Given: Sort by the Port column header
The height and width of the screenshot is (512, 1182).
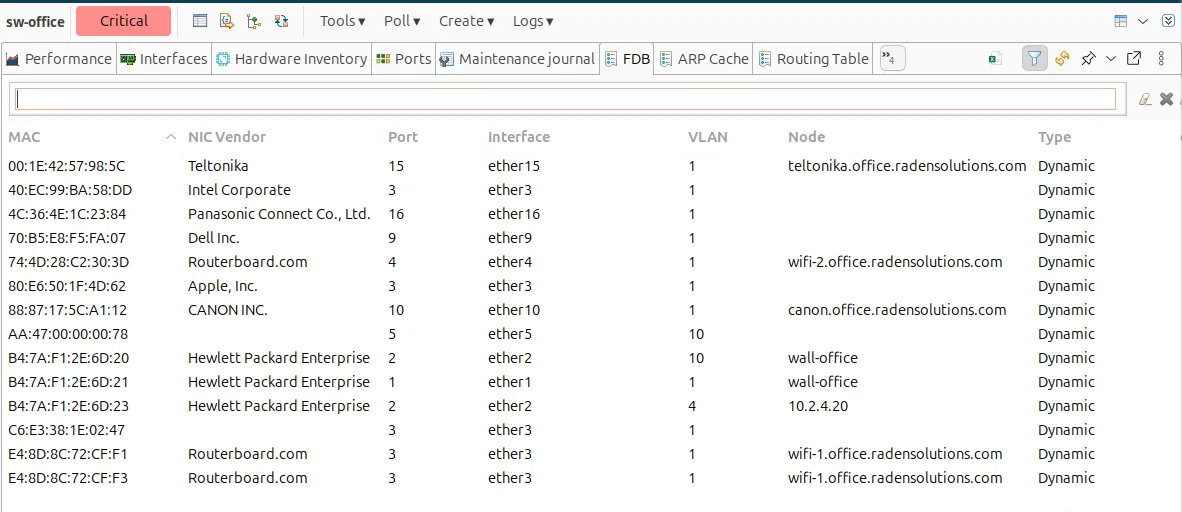Looking at the screenshot, I should point(403,137).
